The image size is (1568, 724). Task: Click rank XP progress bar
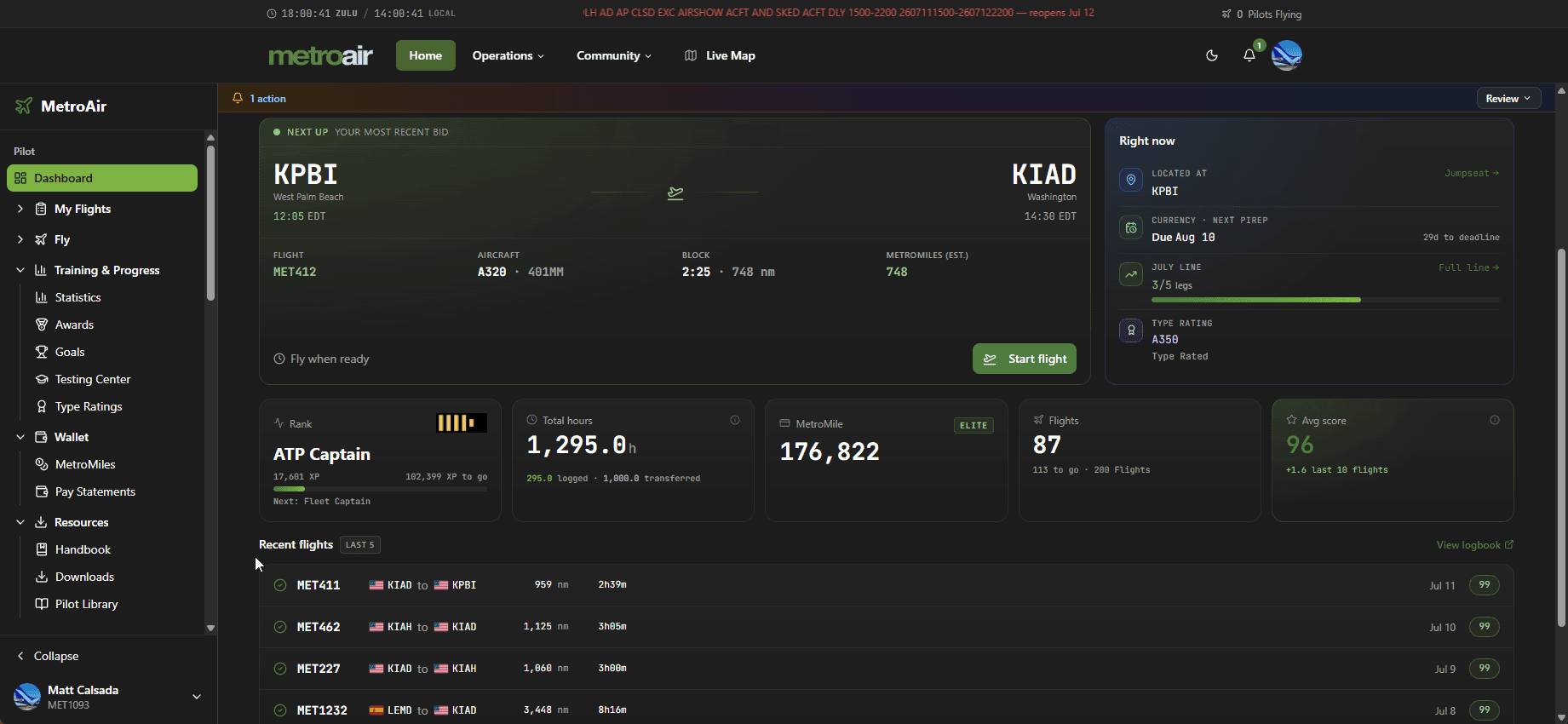[x=380, y=489]
